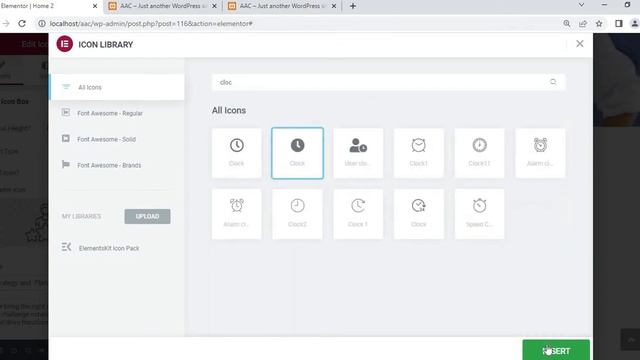
Task: Pick the Clock1 alarm-style icon
Action: (418, 153)
